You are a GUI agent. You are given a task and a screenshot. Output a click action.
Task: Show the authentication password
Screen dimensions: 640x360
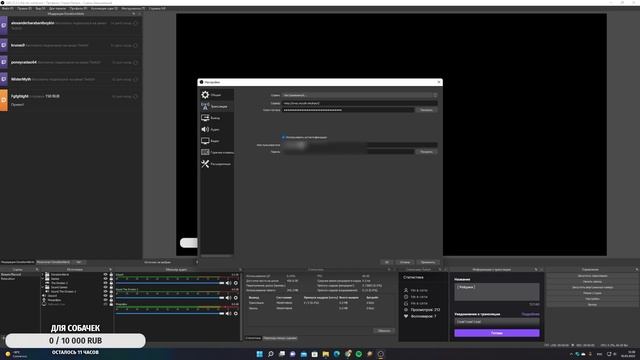(x=427, y=151)
